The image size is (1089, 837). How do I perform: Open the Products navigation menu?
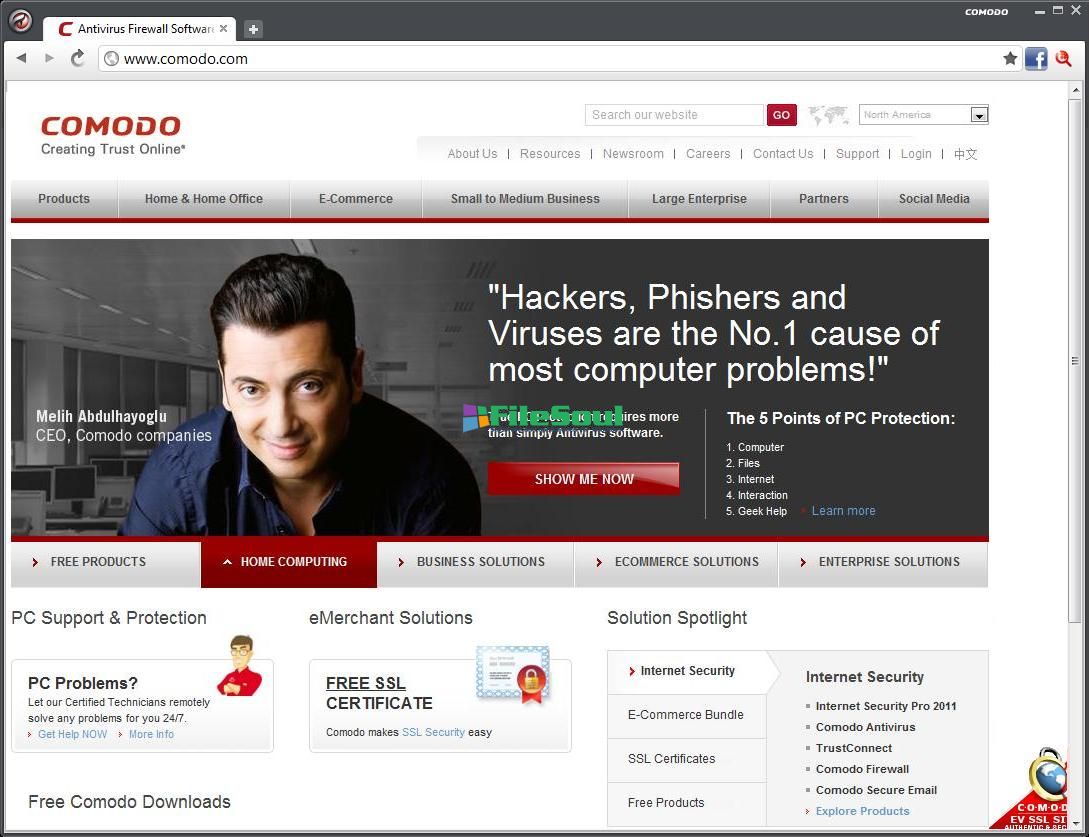(x=64, y=199)
